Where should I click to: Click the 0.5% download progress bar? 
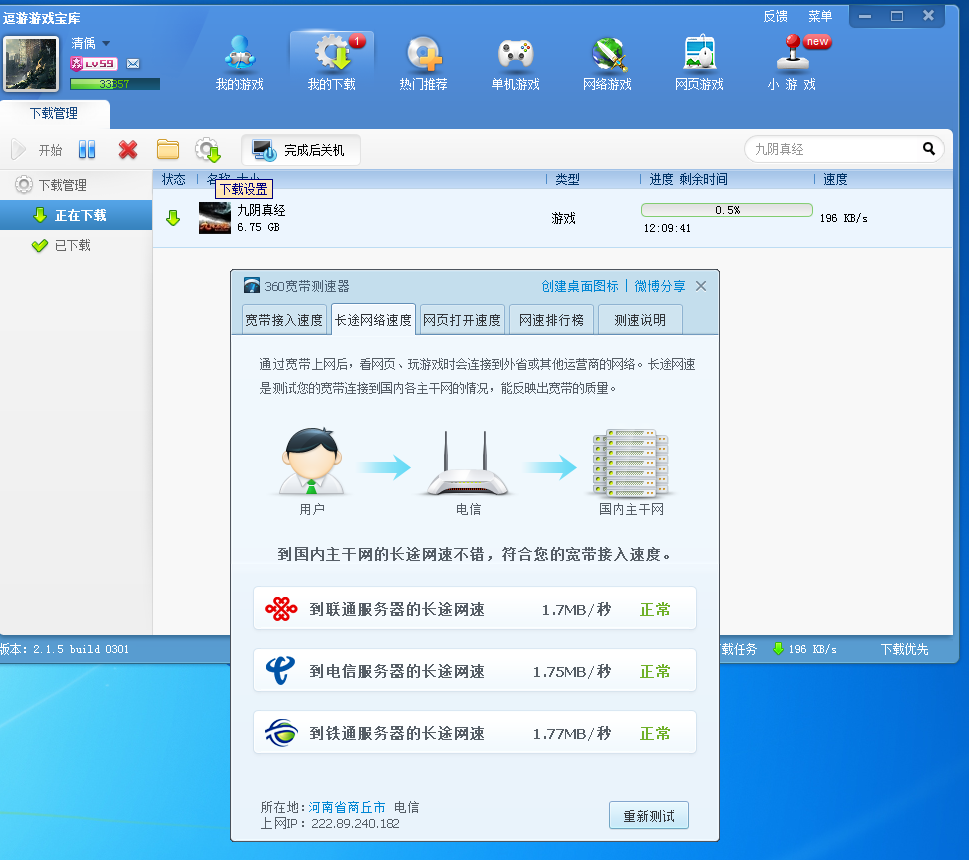point(727,210)
